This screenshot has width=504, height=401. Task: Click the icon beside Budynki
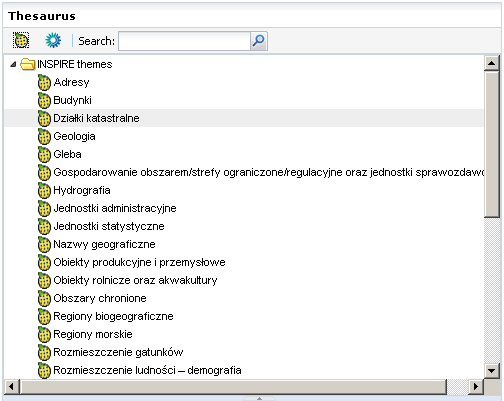pyautogui.click(x=44, y=100)
